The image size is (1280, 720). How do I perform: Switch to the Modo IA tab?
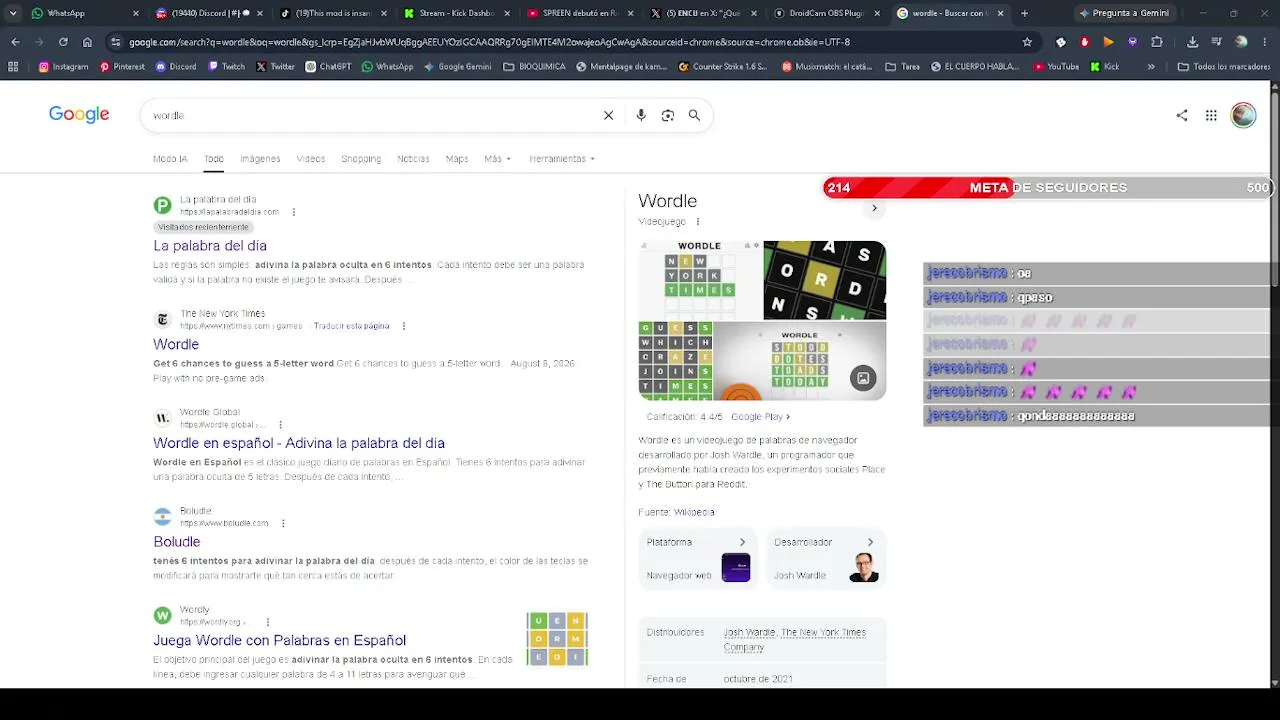[170, 159]
